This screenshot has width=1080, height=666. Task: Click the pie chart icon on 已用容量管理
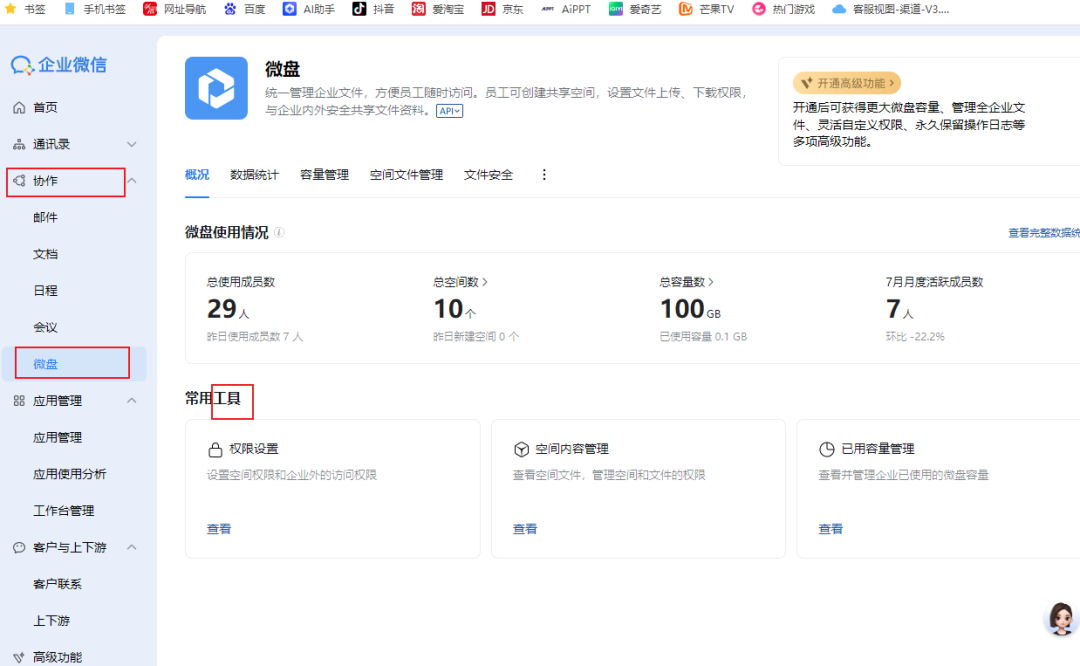pos(826,450)
